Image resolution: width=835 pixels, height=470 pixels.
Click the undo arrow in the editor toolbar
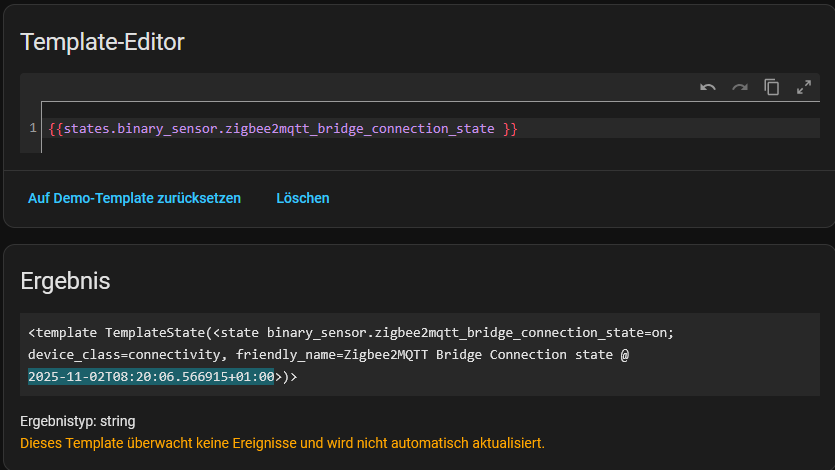coord(708,87)
